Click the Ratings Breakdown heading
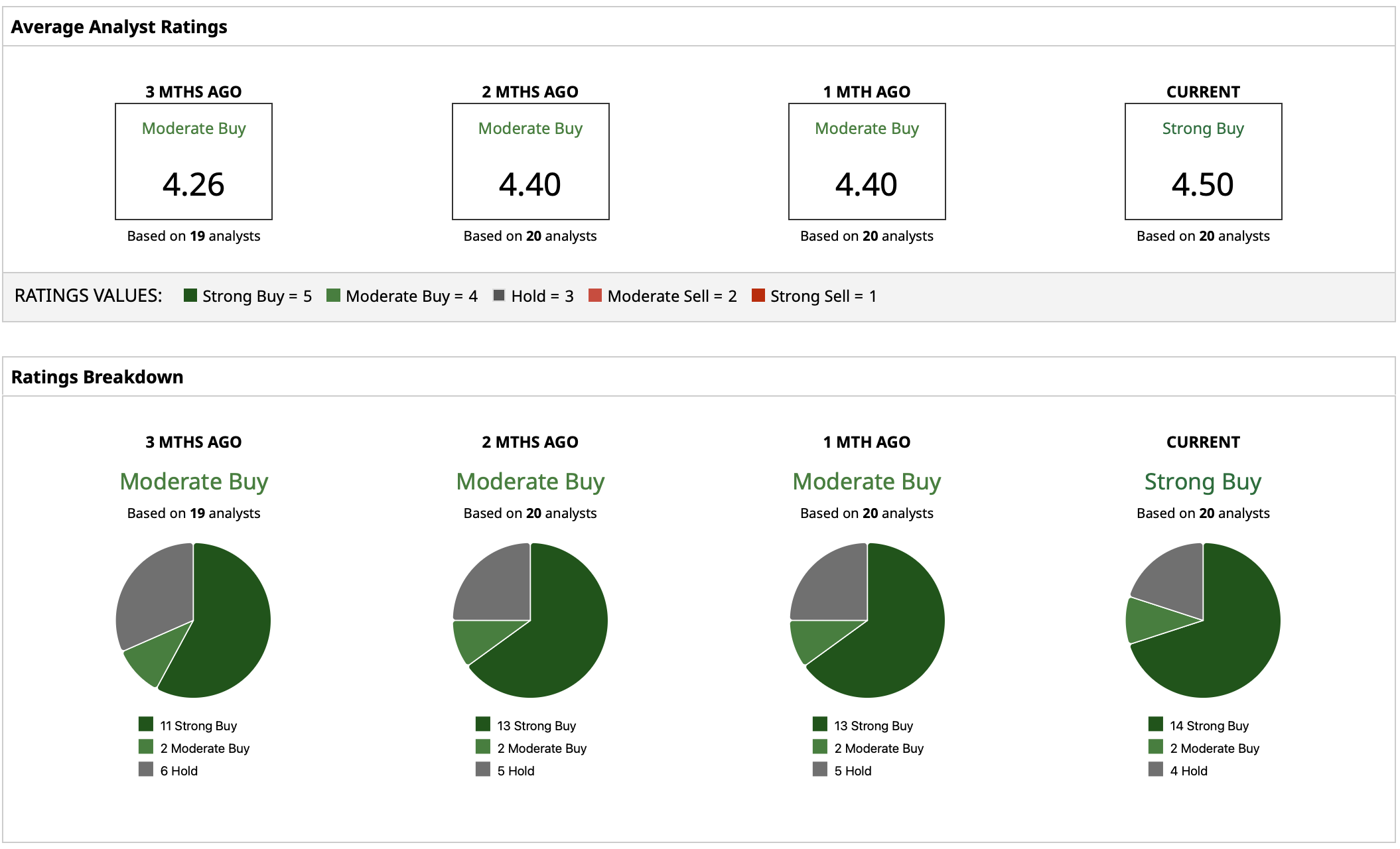This screenshot has height=849, width=1400. point(97,377)
